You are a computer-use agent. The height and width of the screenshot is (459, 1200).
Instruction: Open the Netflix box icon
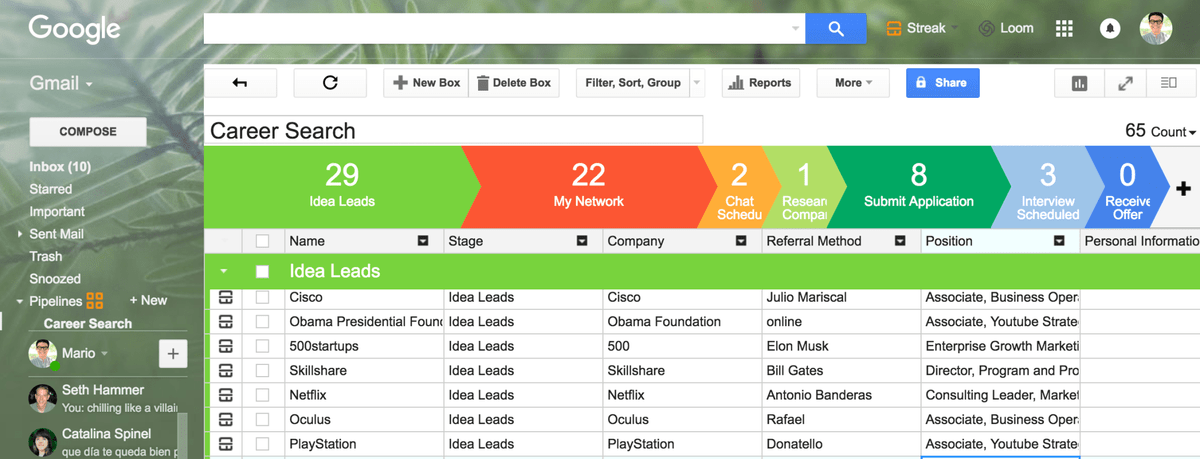(x=225, y=395)
